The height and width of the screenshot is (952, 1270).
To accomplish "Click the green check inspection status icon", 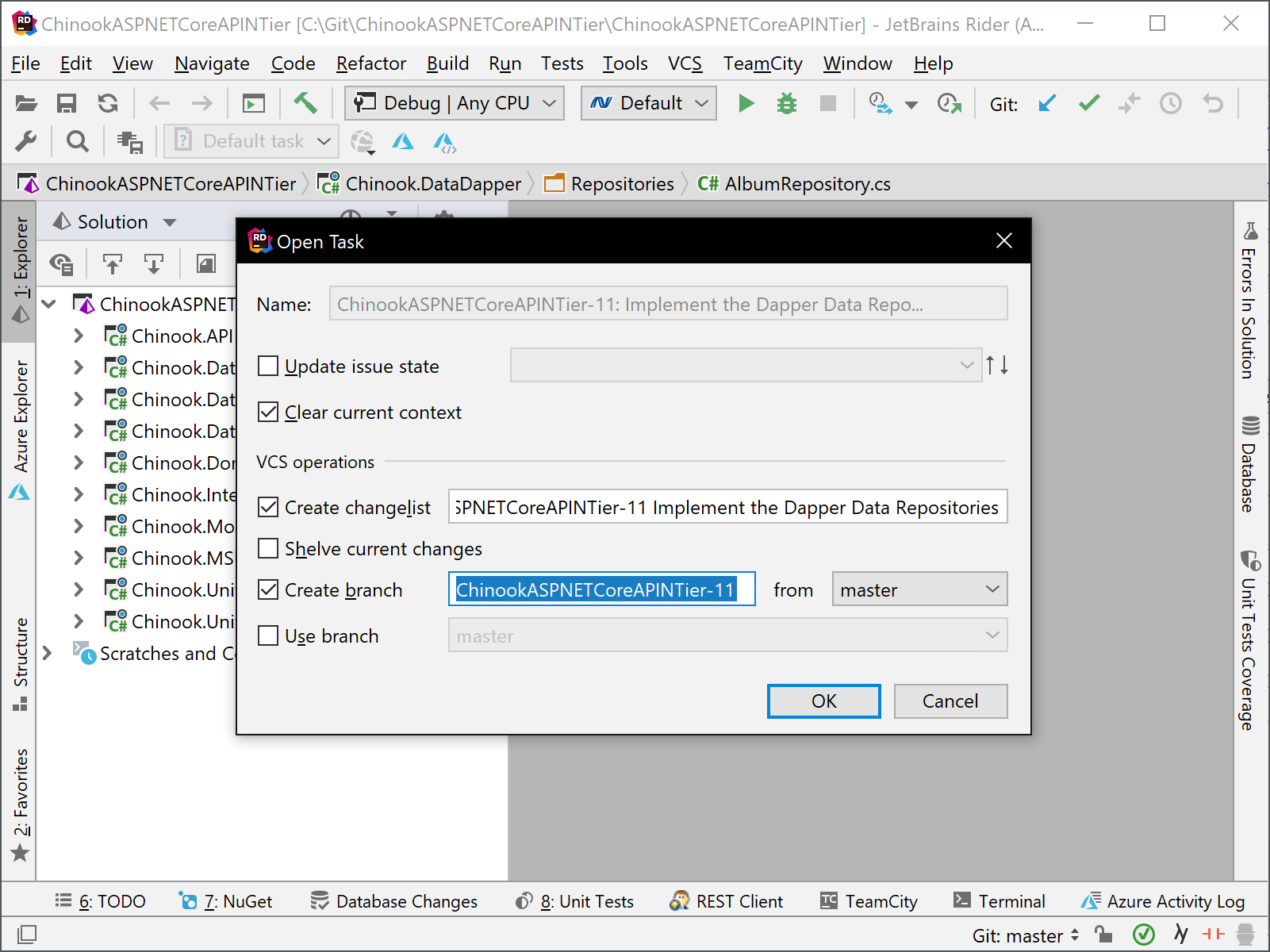I will [1143, 935].
